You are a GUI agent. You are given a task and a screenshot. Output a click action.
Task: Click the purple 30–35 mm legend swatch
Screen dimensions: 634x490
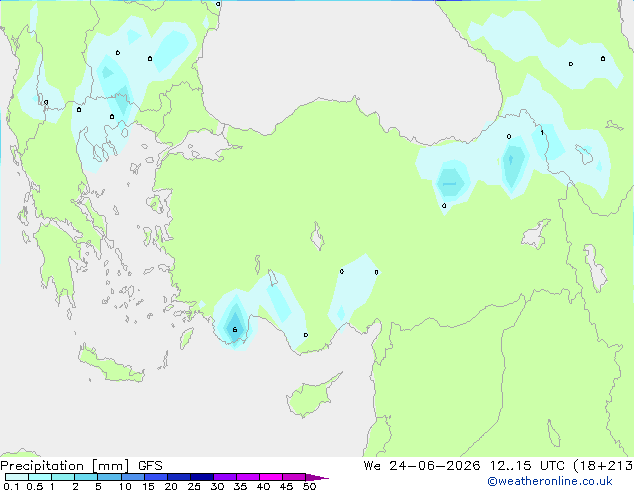click(225, 477)
